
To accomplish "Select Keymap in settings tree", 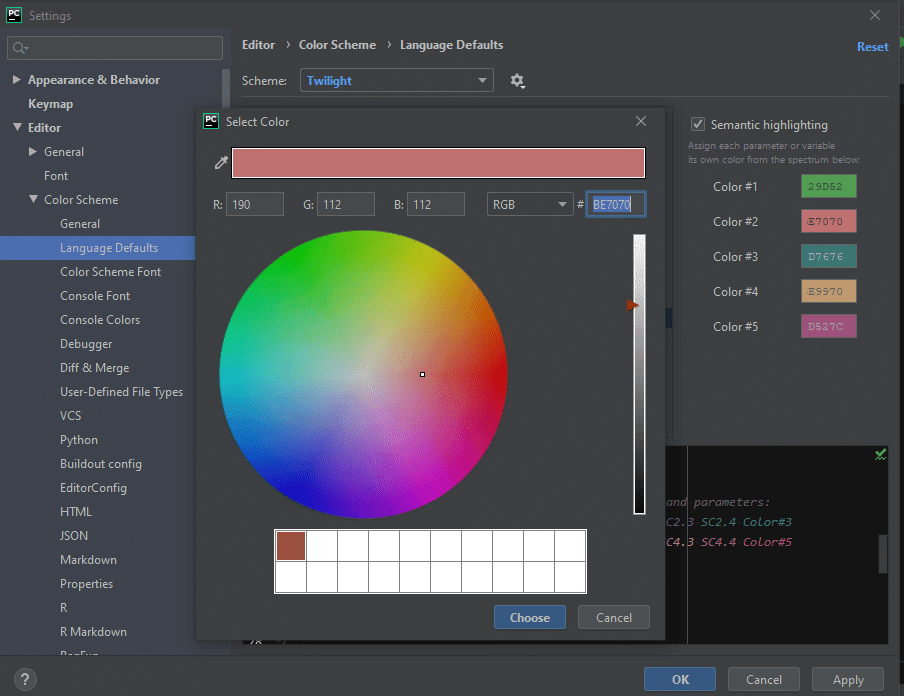I will 51,104.
